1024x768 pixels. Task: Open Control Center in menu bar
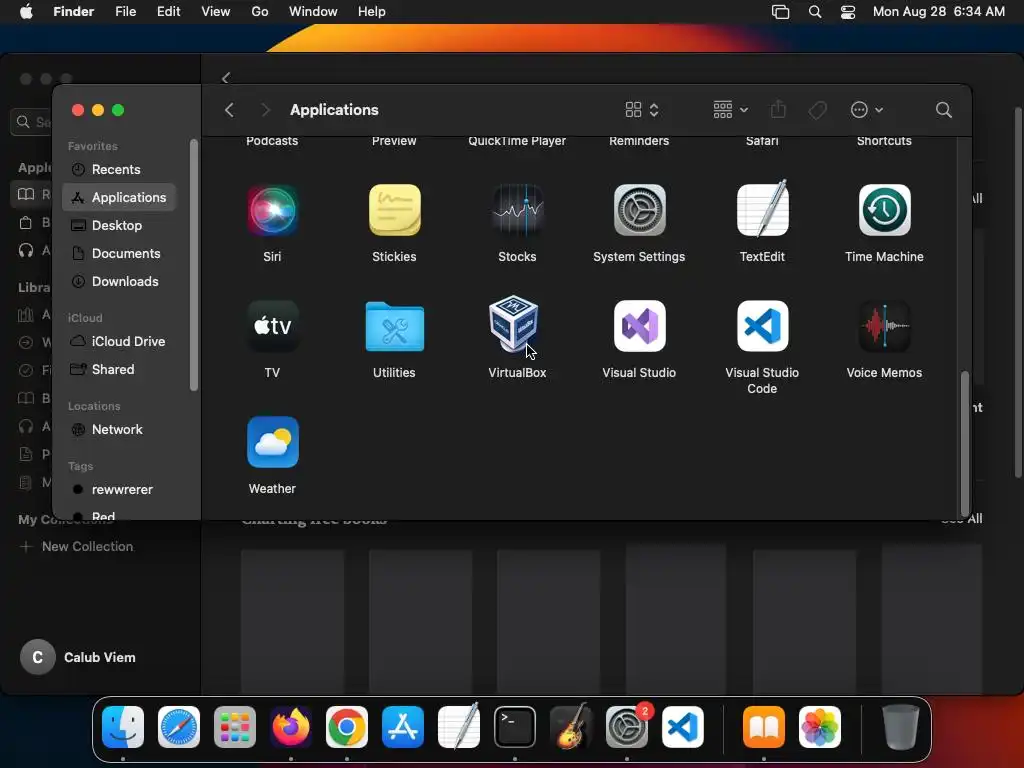point(848,12)
